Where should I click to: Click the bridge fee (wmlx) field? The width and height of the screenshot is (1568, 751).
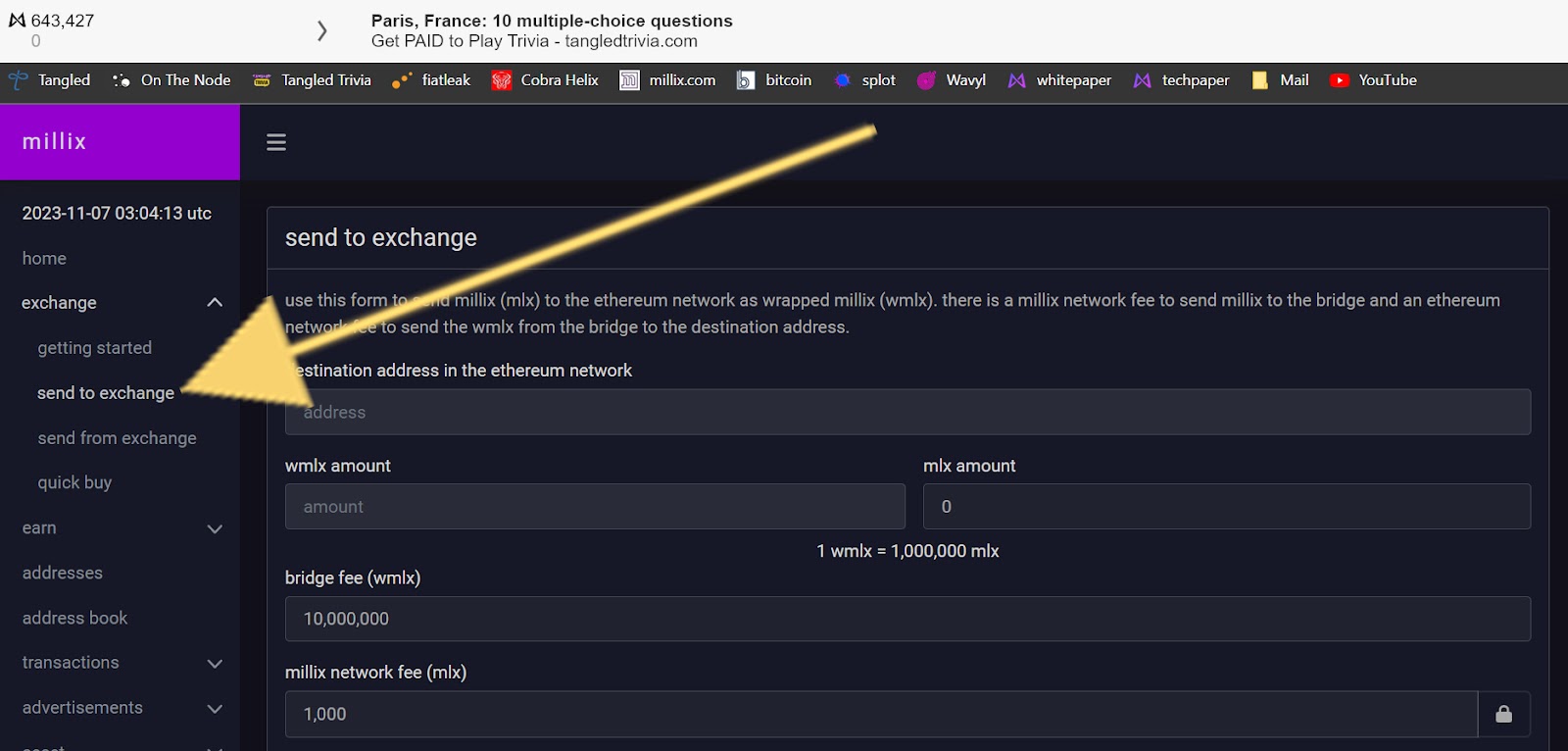(907, 619)
